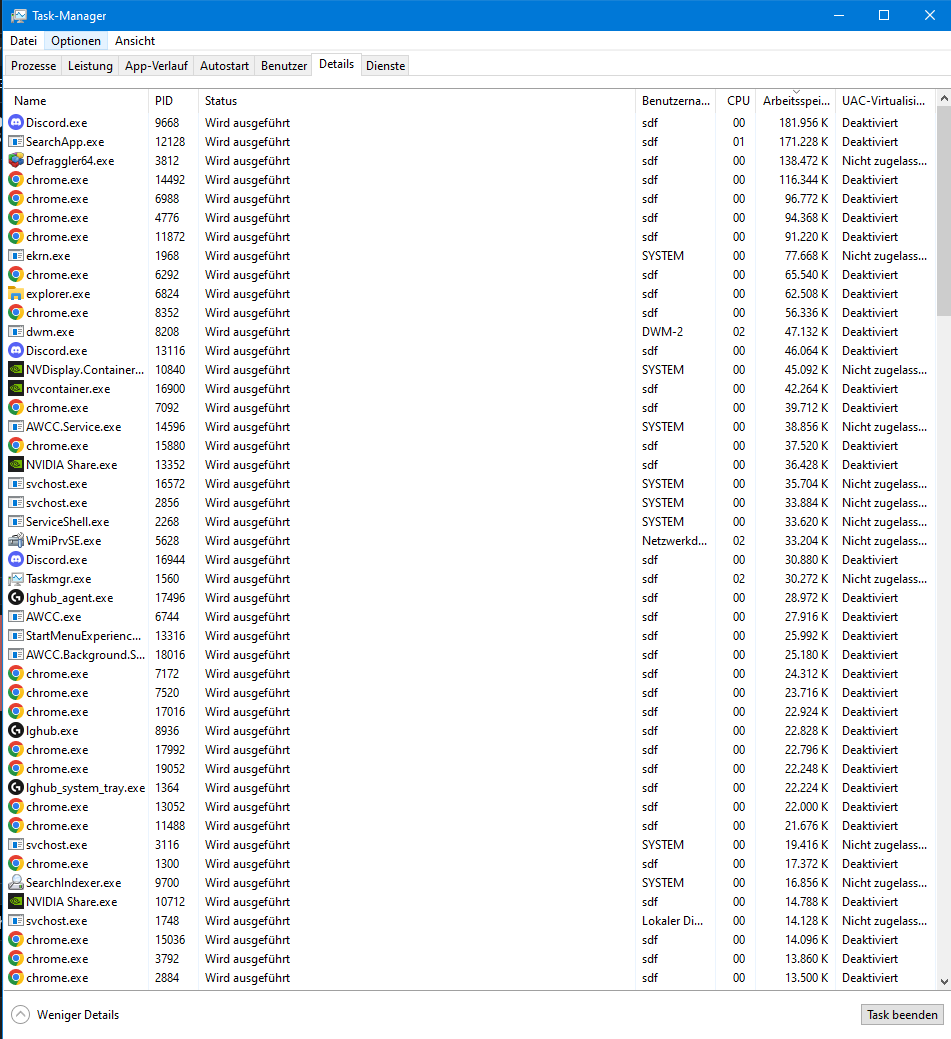
Task: Click user name DWM-2
Action: point(662,332)
